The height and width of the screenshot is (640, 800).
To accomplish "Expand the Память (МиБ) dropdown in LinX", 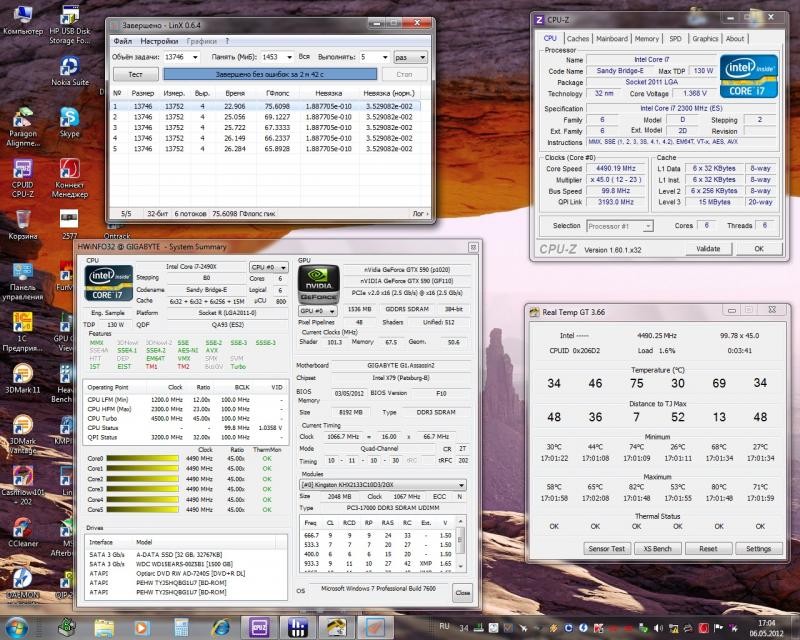I will click(289, 57).
